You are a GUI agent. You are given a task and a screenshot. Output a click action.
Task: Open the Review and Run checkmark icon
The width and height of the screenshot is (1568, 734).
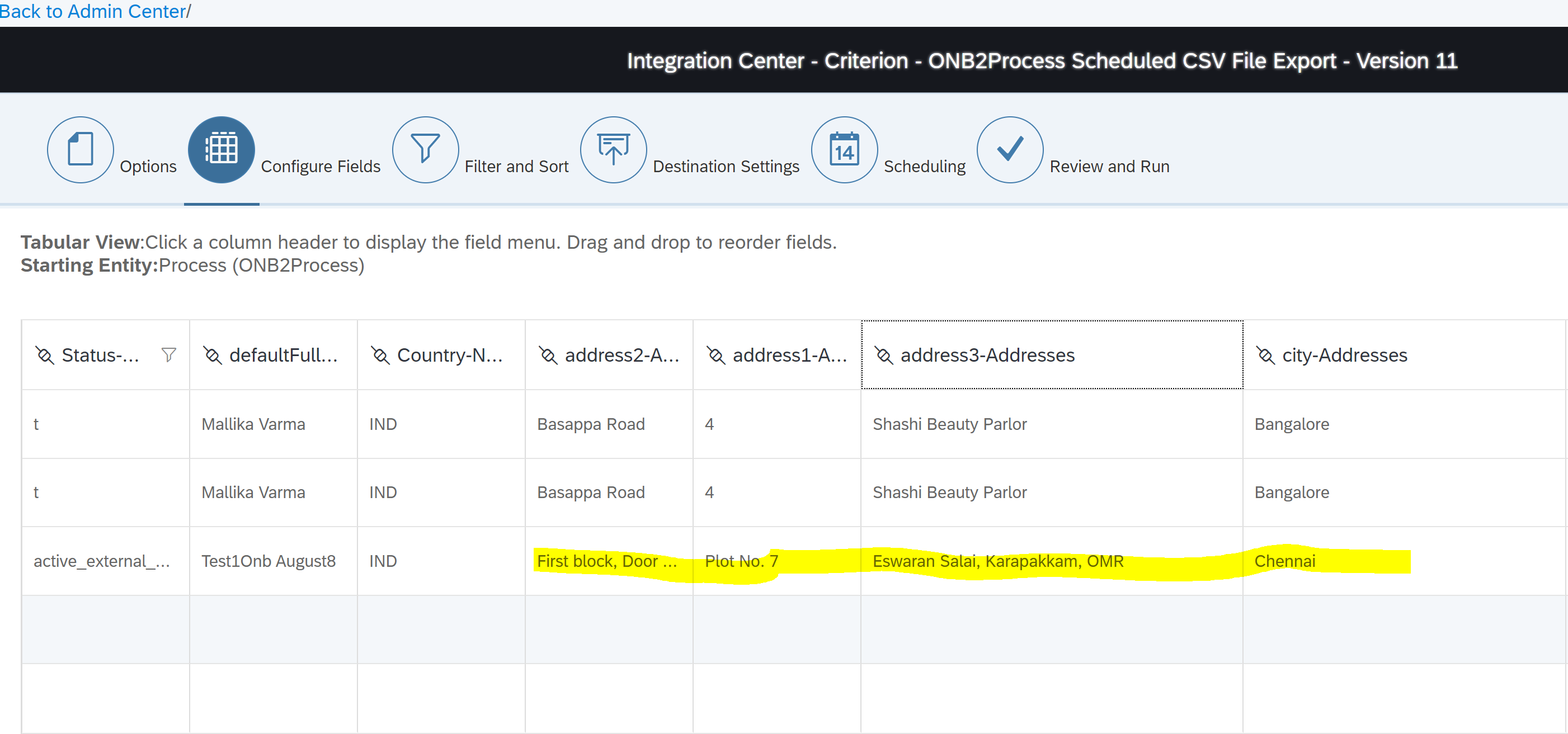pyautogui.click(x=1010, y=149)
